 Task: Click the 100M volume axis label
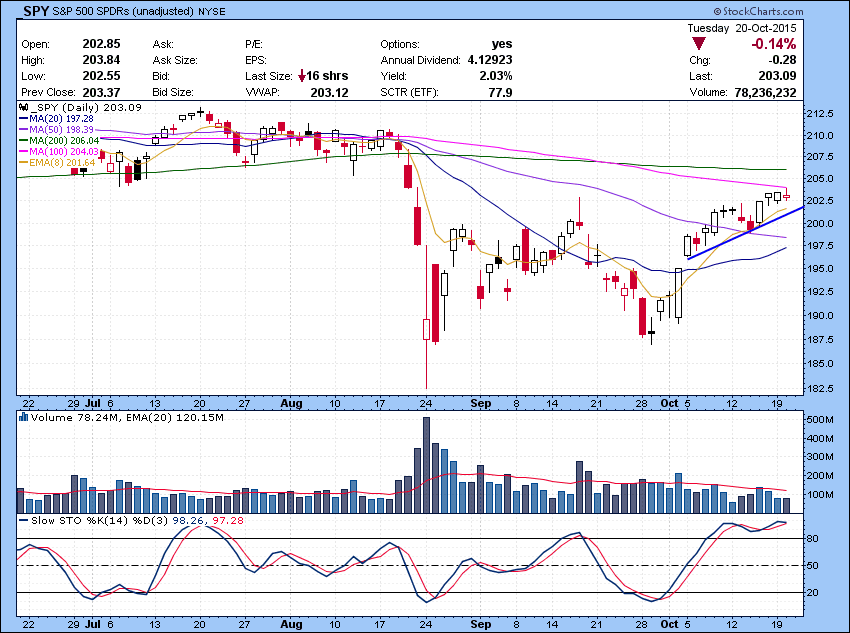[820, 495]
